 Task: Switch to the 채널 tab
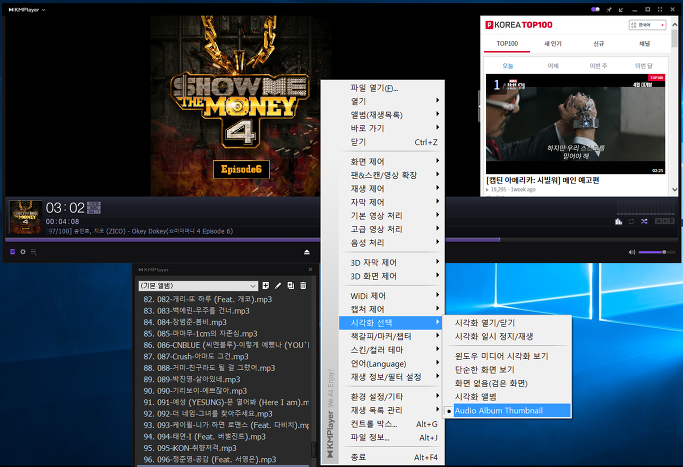644,44
